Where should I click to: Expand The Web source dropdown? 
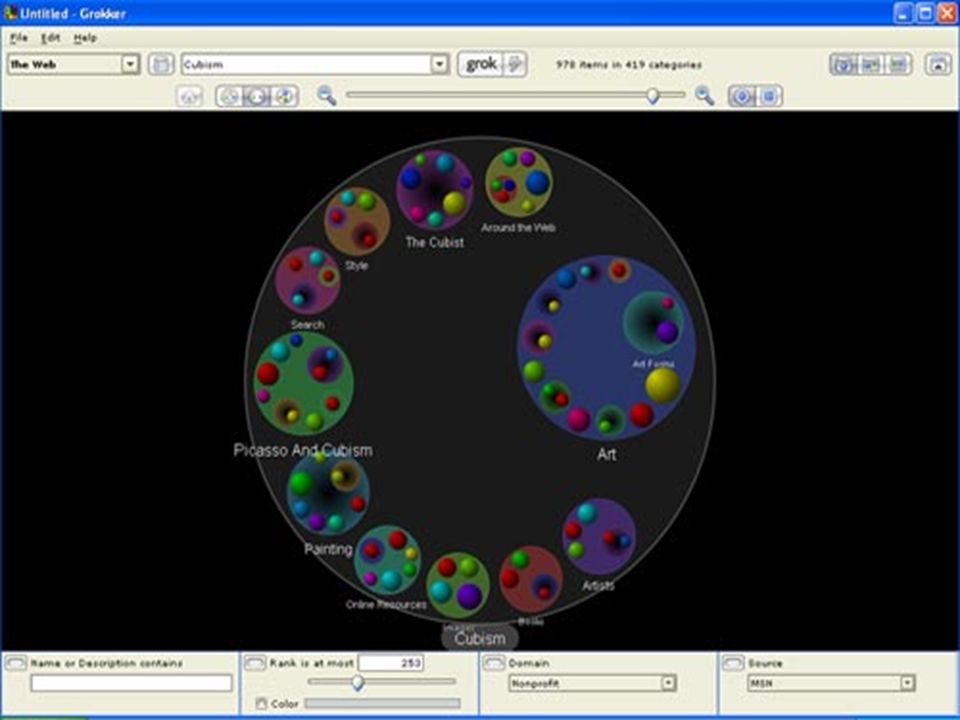(130, 64)
